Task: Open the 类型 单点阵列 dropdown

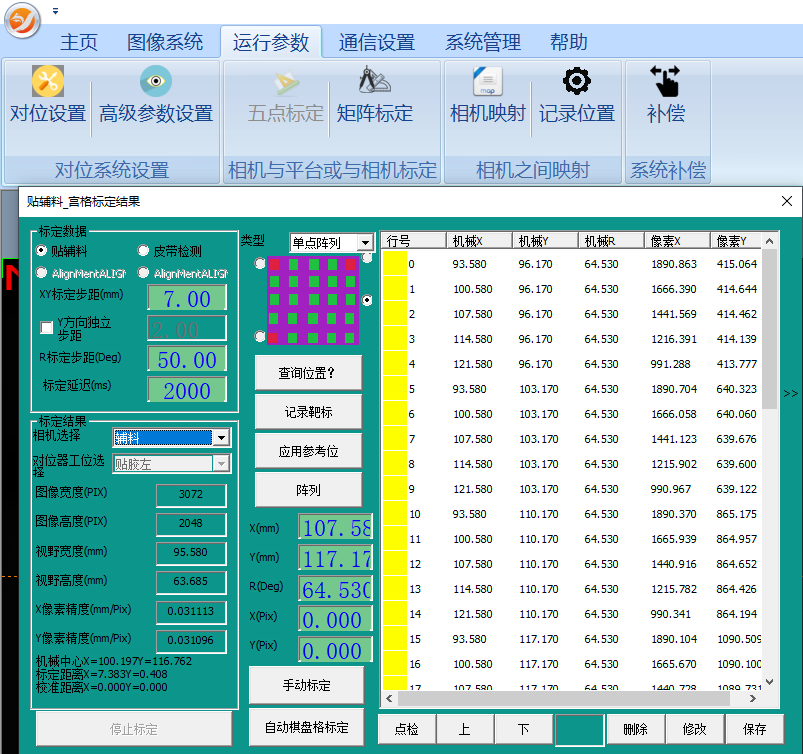Action: point(364,243)
